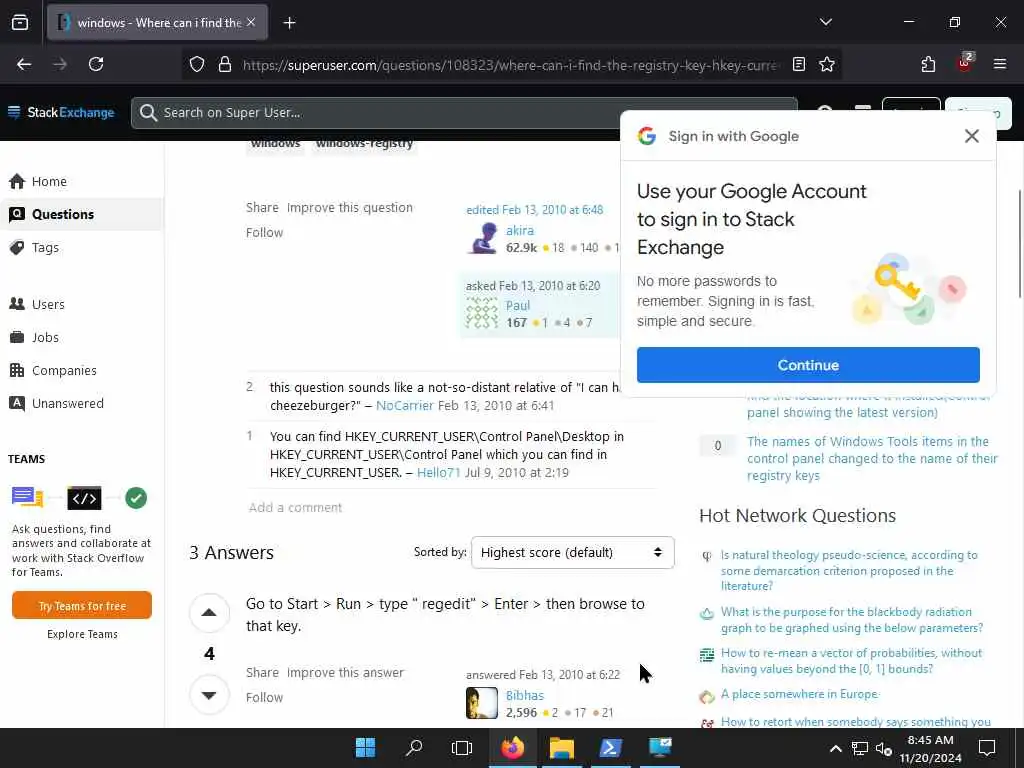Click Bibhas's avatar image
This screenshot has height=768, width=1024.
482,703
